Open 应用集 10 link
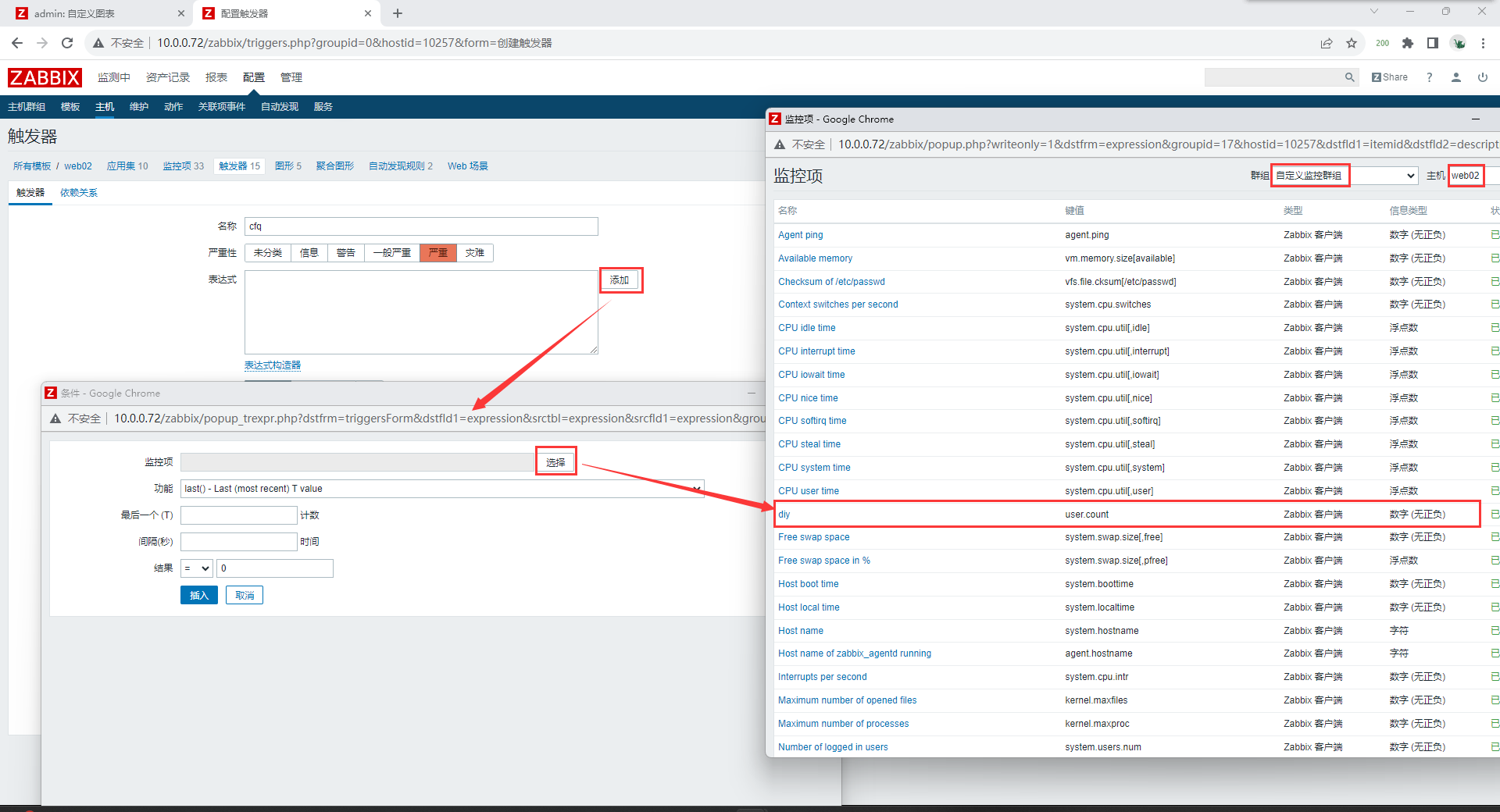This screenshot has height=812, width=1500. tap(127, 166)
